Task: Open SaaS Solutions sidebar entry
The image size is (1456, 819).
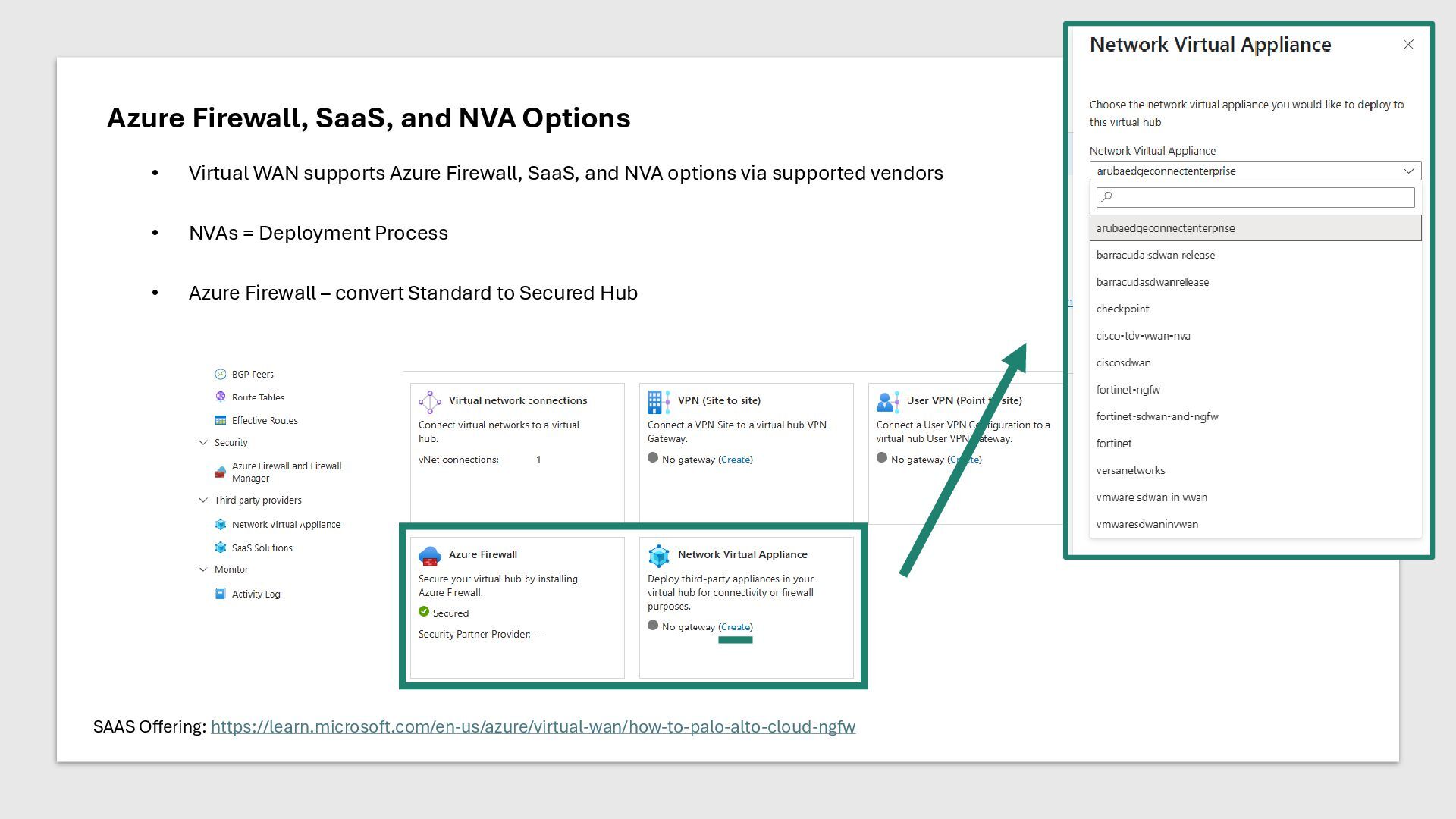Action: [x=262, y=548]
